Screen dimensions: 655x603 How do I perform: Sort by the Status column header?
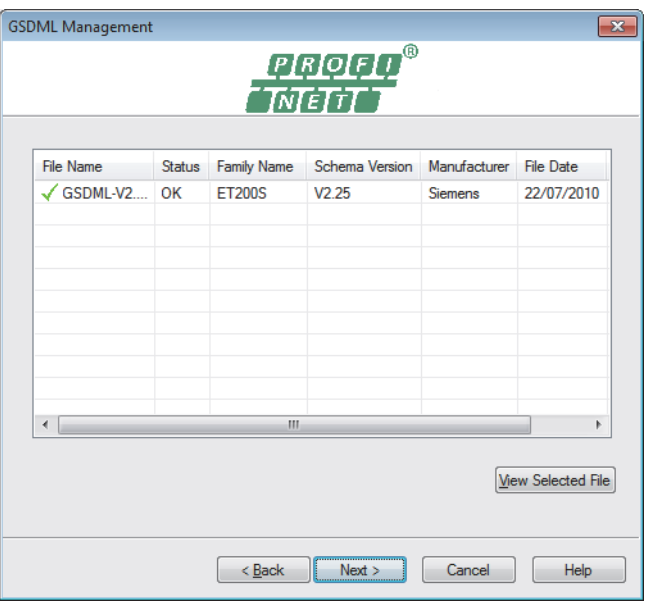(181, 167)
